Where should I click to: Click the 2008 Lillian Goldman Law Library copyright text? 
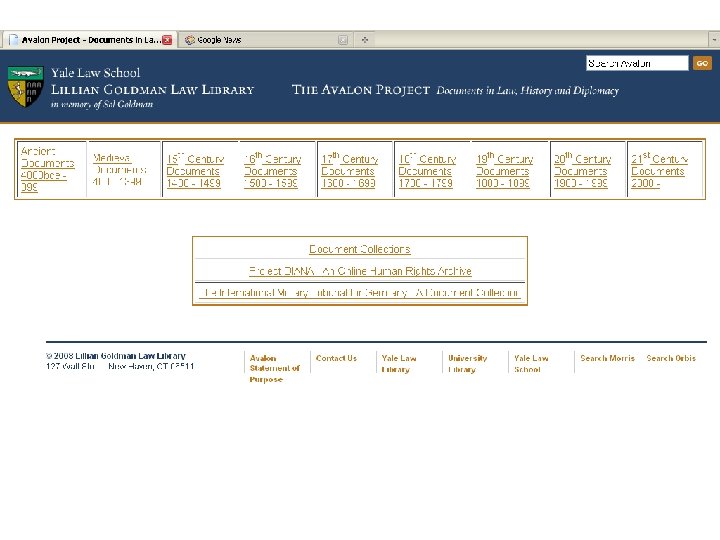pyautogui.click(x=116, y=356)
